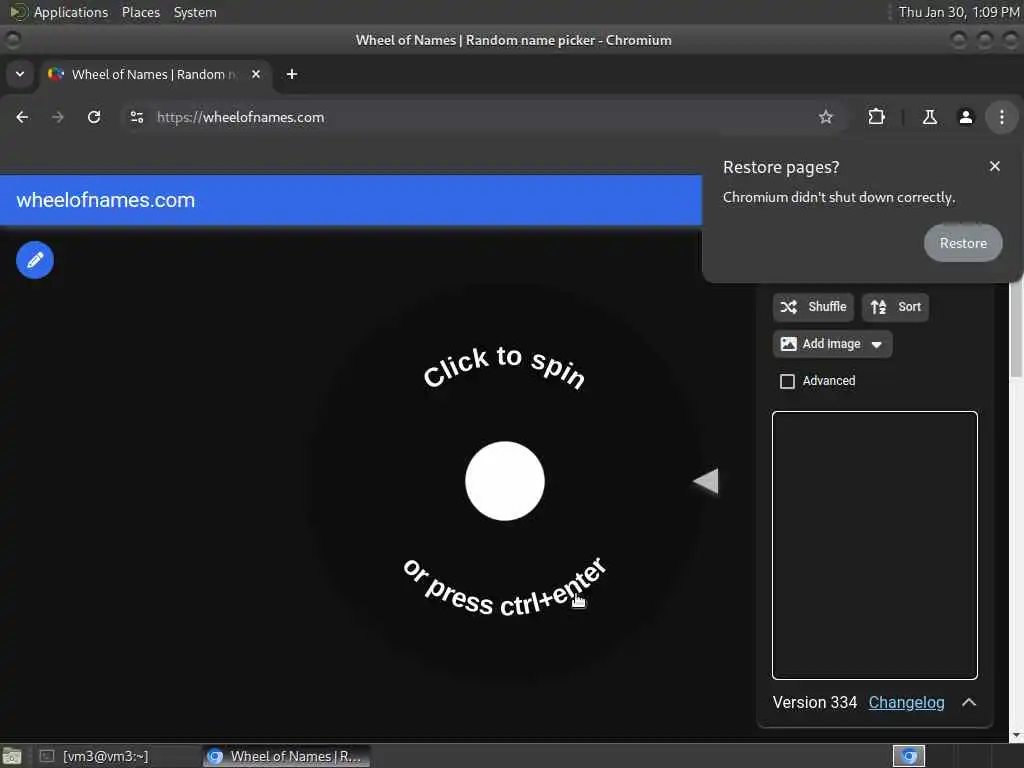Collapse panel with chevron beside Changelog

coord(969,703)
